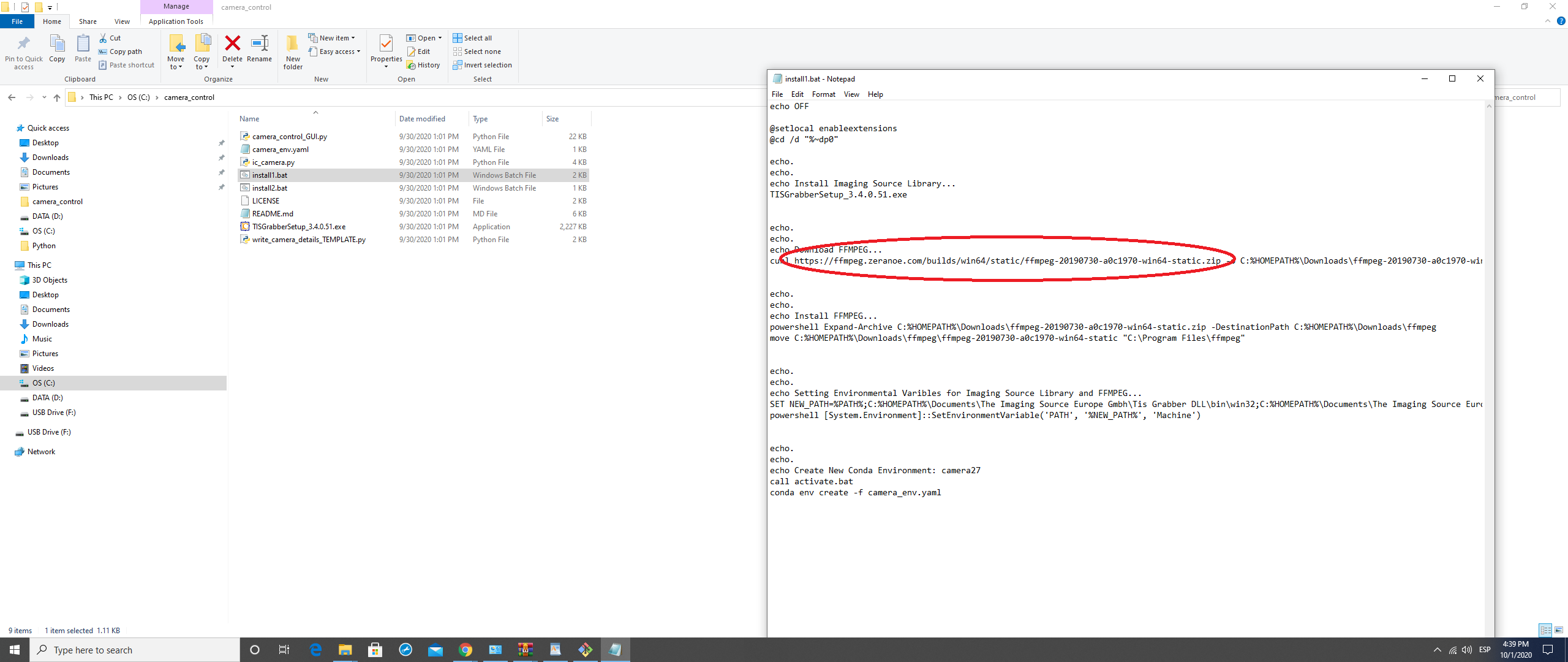The image size is (1568, 662).
Task: Click Invert selection in the ribbon
Action: pos(483,64)
